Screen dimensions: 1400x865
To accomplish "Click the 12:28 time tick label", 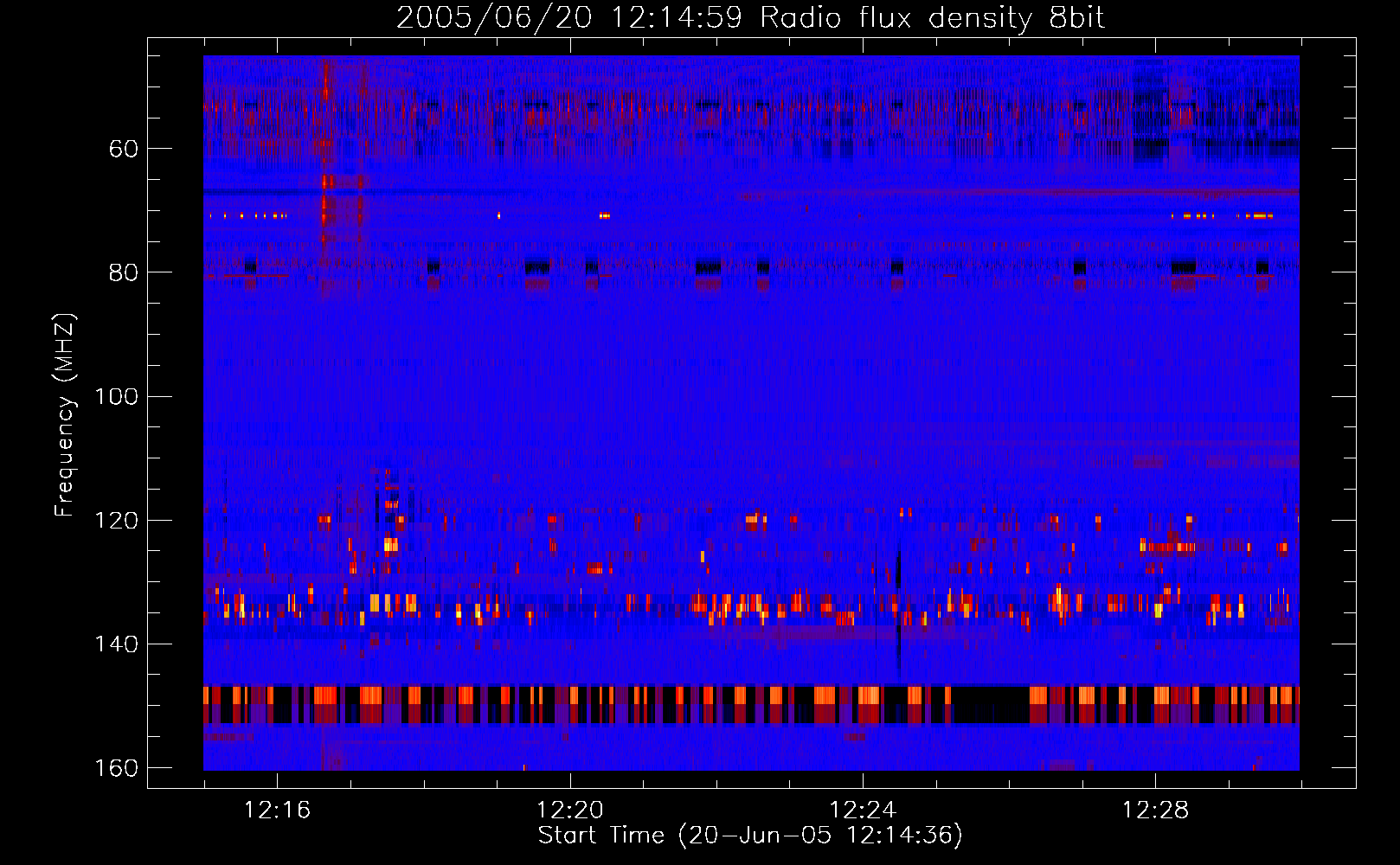I will pos(1155,811).
